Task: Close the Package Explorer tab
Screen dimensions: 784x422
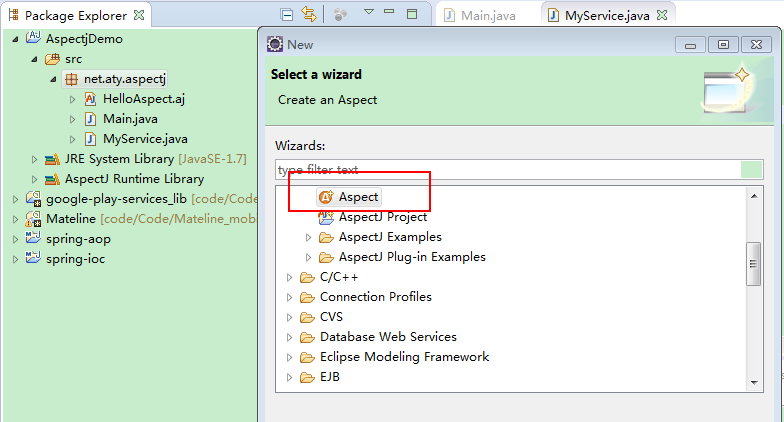Action: click(139, 15)
